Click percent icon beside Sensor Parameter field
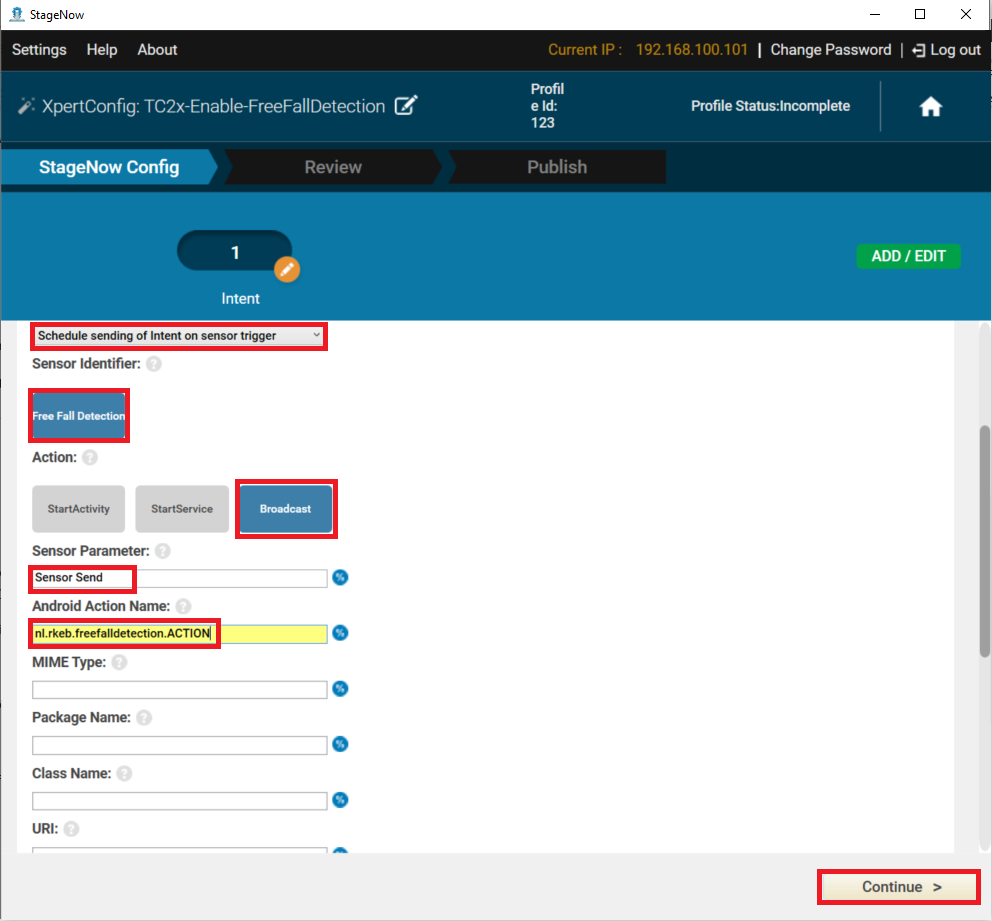The image size is (992, 921). [340, 578]
